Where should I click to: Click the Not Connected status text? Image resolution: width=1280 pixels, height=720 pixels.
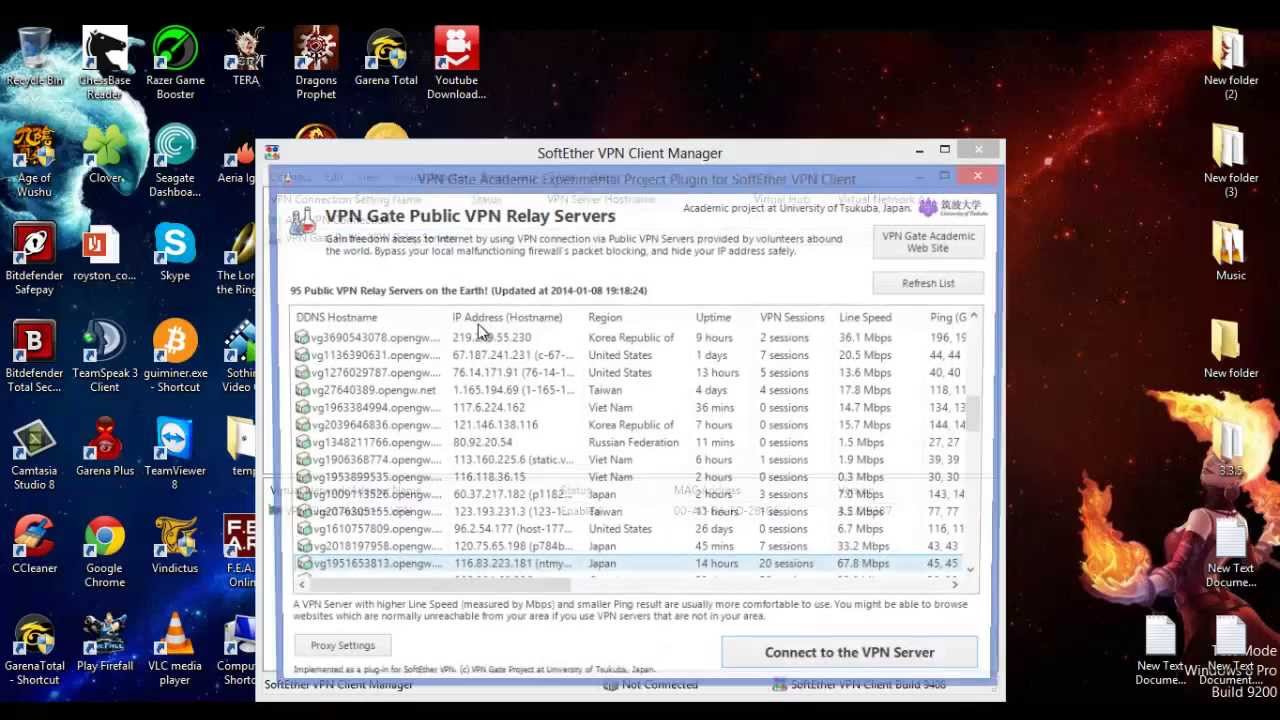coord(659,685)
